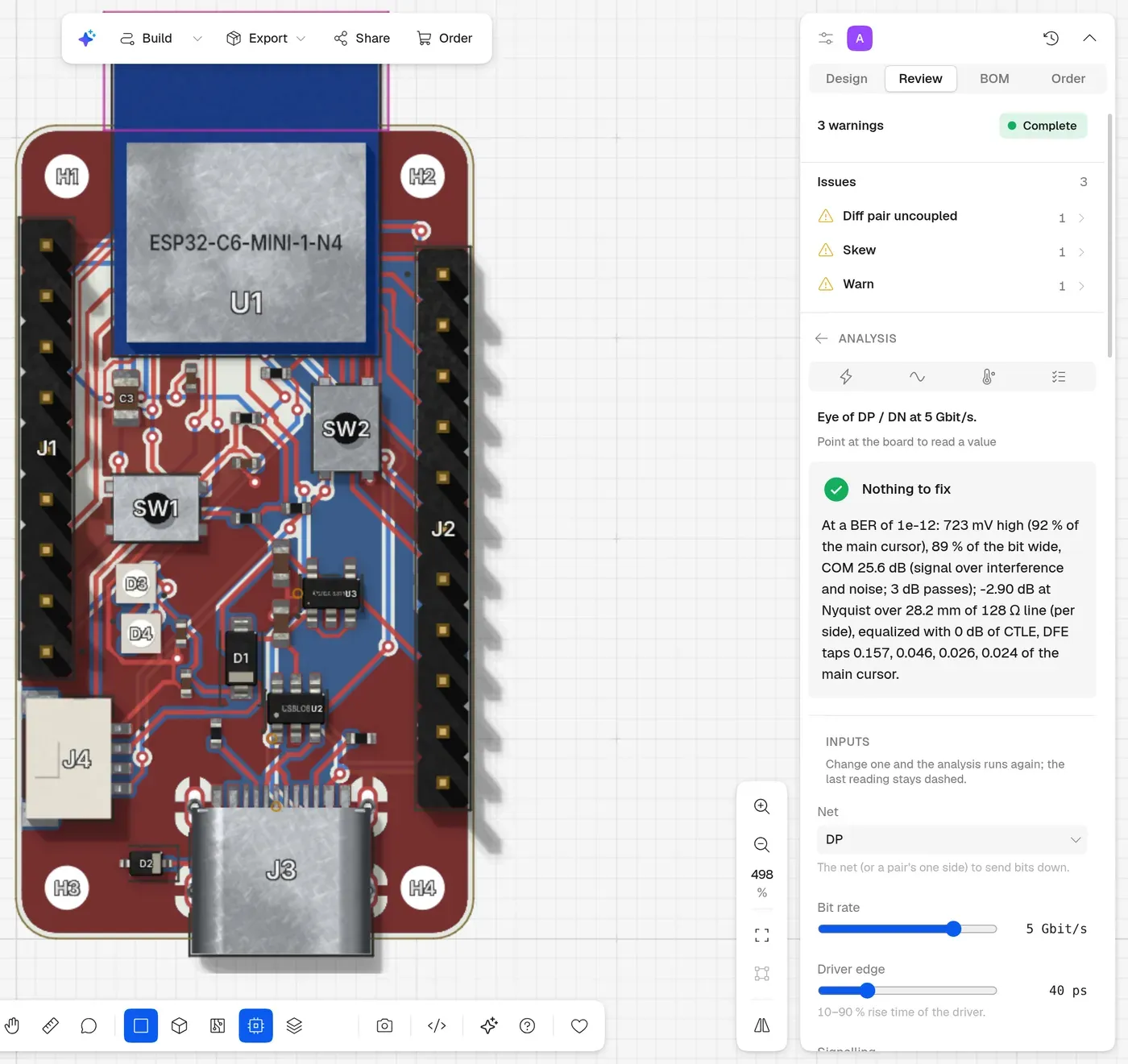Viewport: 1128px width, 1064px height.
Task: Switch to the Review tab
Action: coord(920,78)
